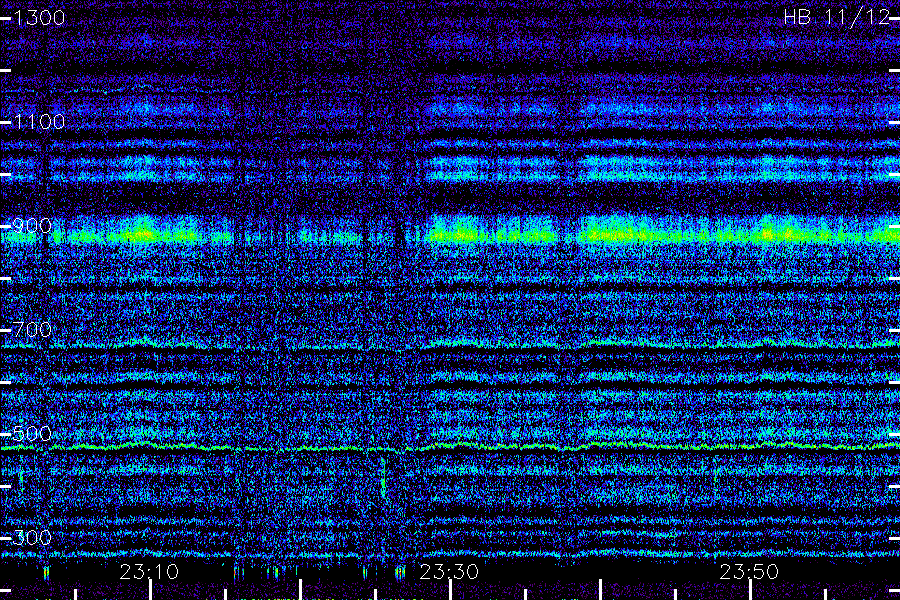This screenshot has width=900, height=600.
Task: Click the 500 frequency axis label
Action: click(32, 433)
